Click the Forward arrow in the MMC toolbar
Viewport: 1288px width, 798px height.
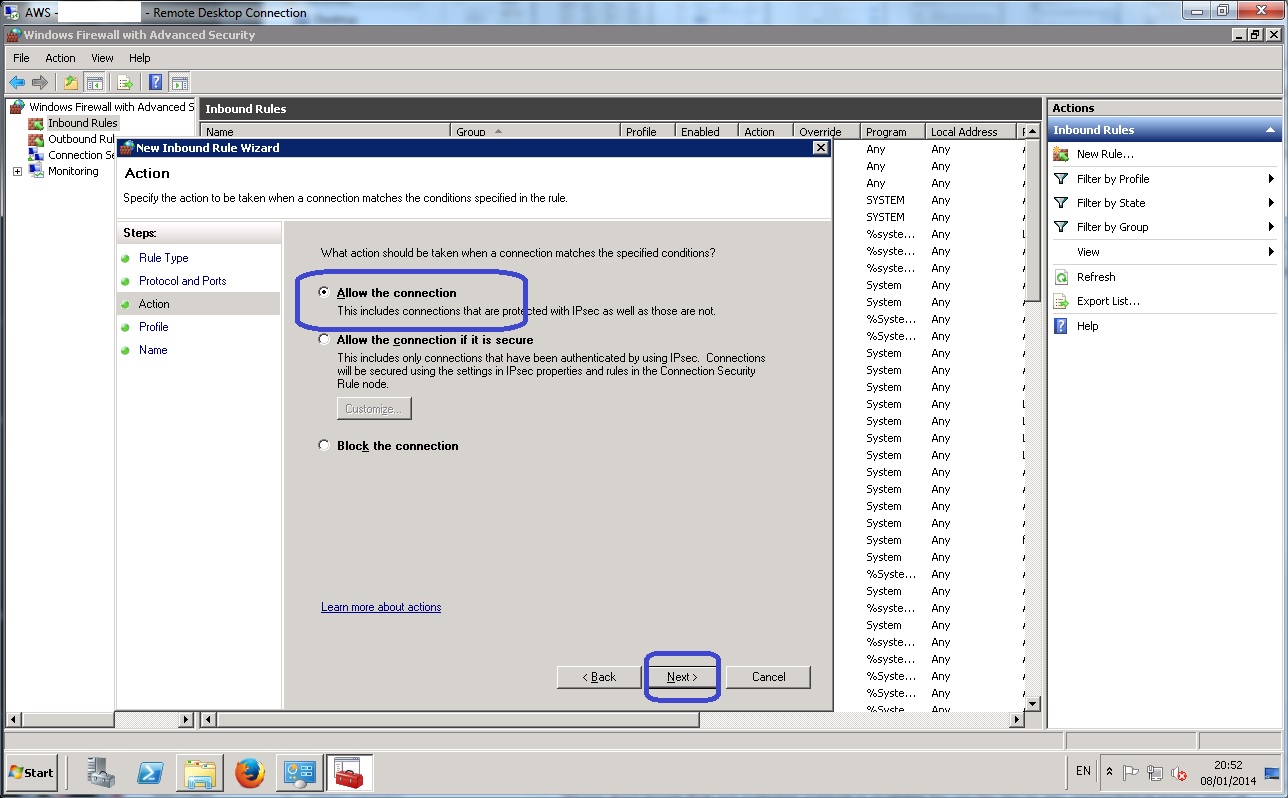coord(40,83)
